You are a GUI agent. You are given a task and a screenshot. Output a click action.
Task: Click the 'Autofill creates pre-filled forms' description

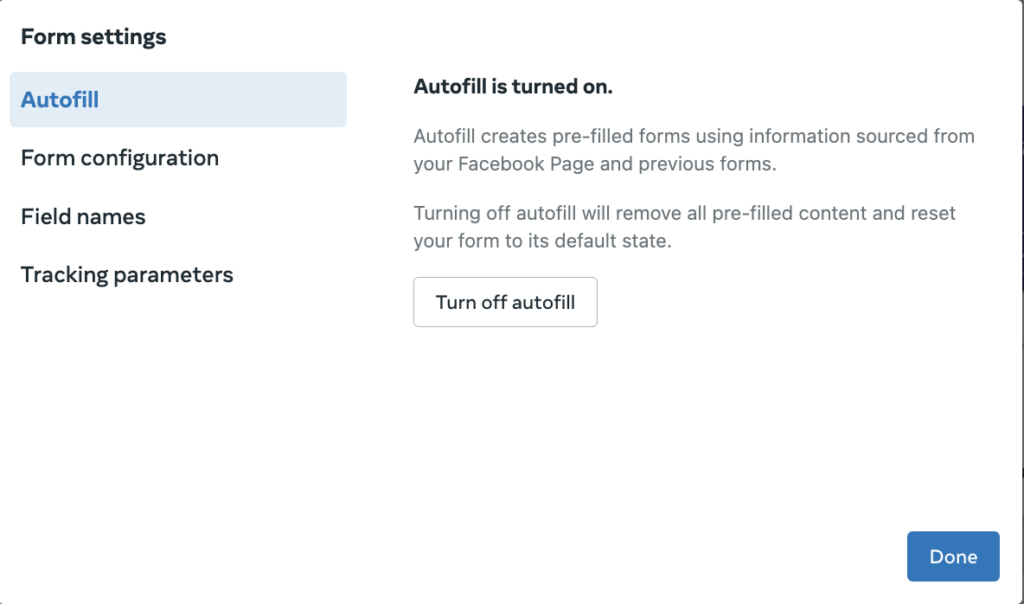click(x=694, y=136)
